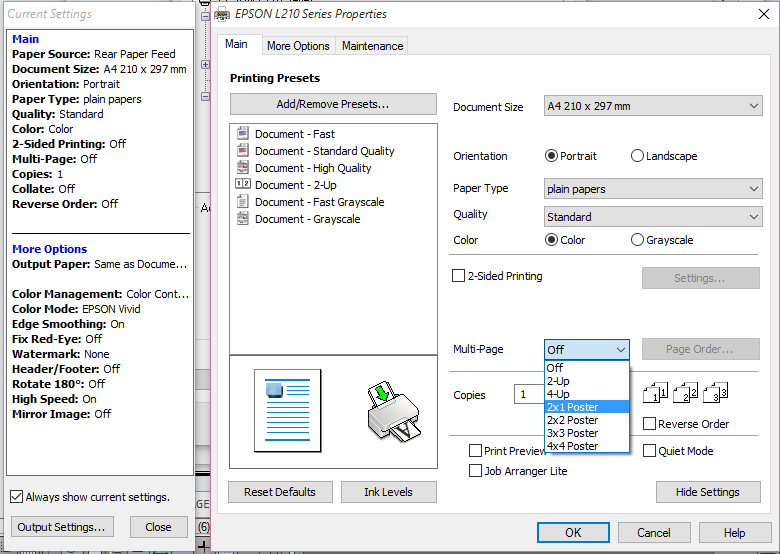Viewport: 780px width, 554px height.
Task: Select 4x4 Poster option
Action: [x=587, y=446]
